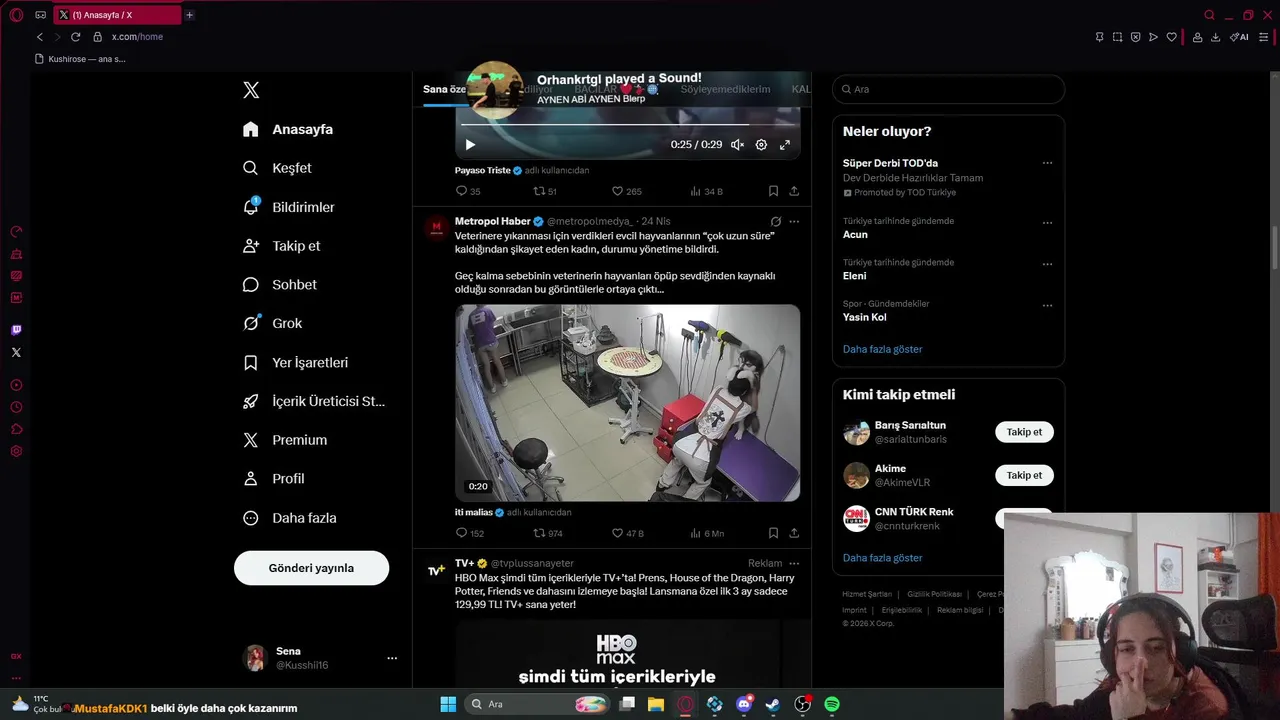The width and height of the screenshot is (1280, 720).
Task: Open browser downloads icon
Action: coord(1215,37)
